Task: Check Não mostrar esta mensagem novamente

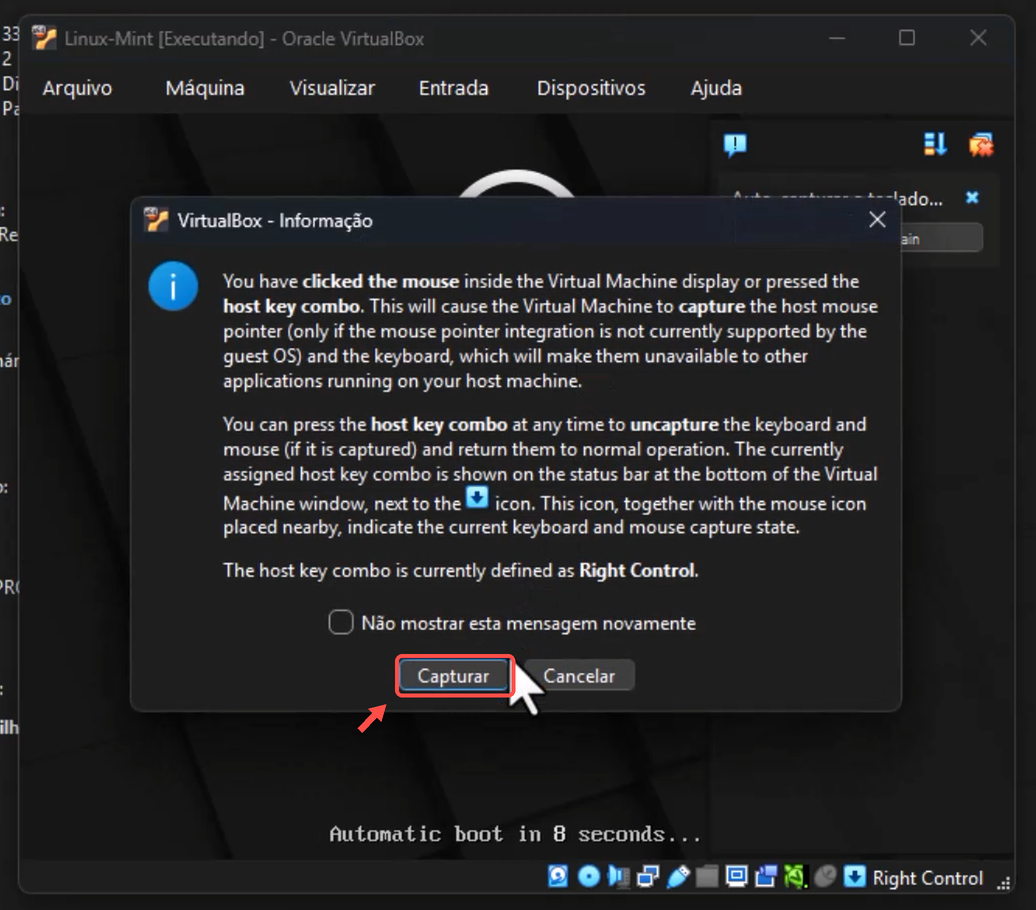Action: click(x=341, y=623)
